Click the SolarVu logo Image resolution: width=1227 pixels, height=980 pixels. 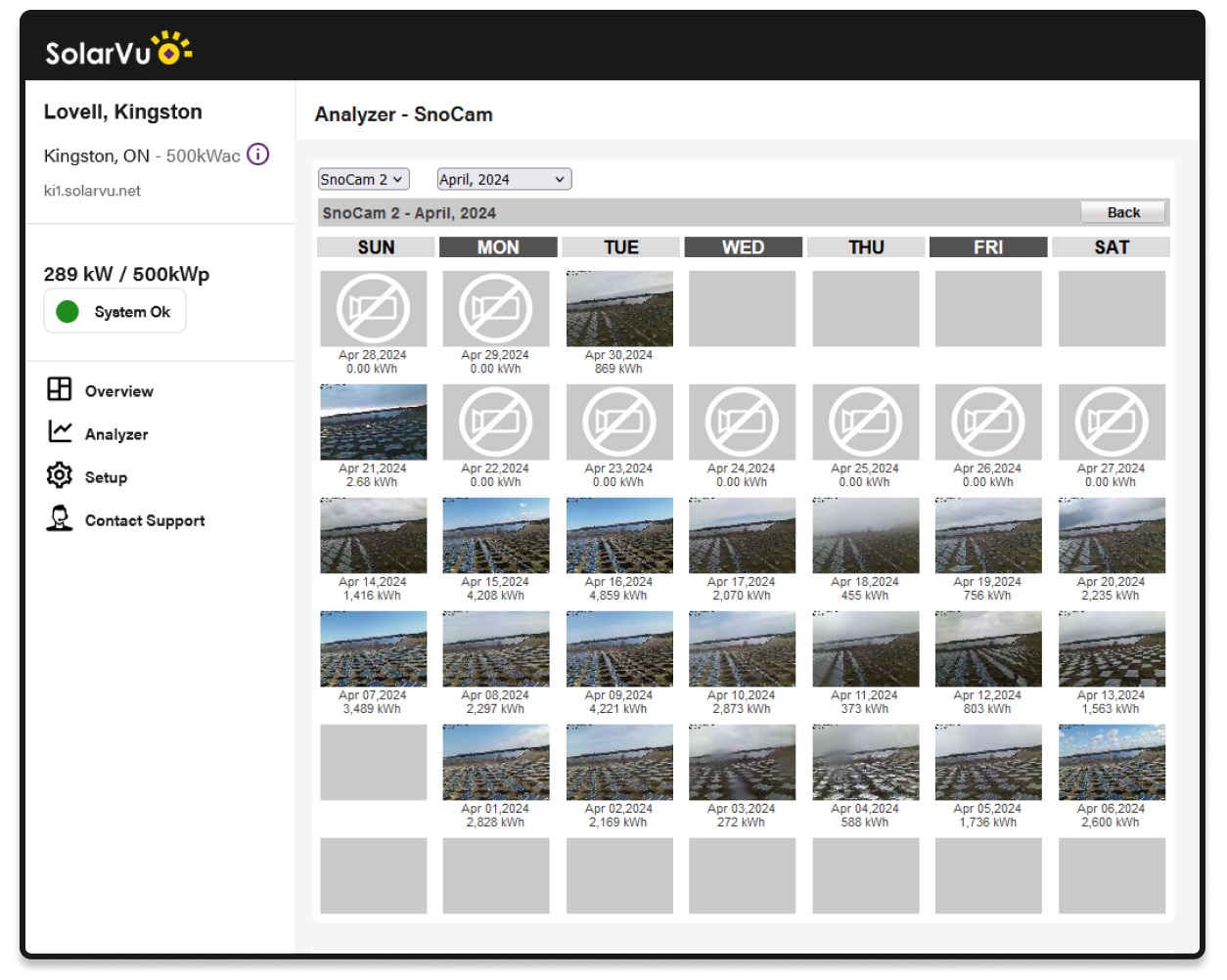tap(117, 49)
